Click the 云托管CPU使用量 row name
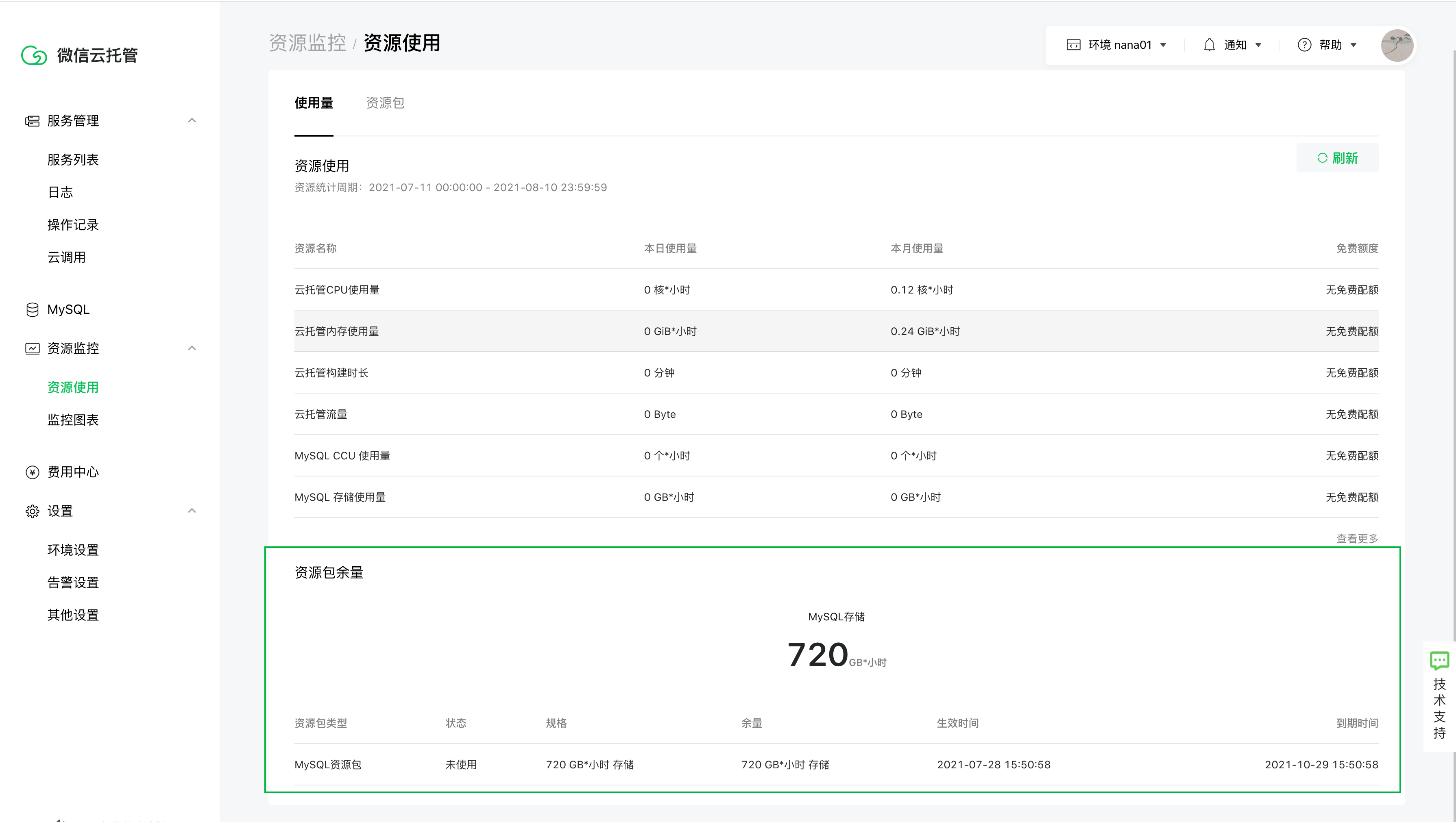Image resolution: width=1456 pixels, height=822 pixels. coord(337,290)
